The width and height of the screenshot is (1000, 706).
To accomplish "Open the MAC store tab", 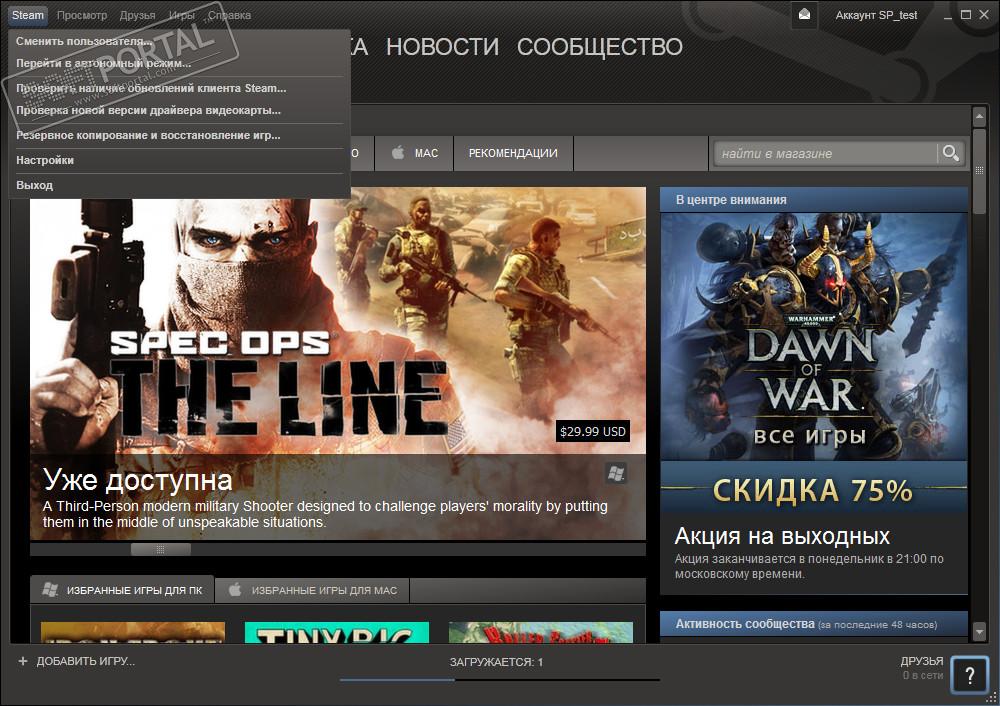I will [x=414, y=153].
